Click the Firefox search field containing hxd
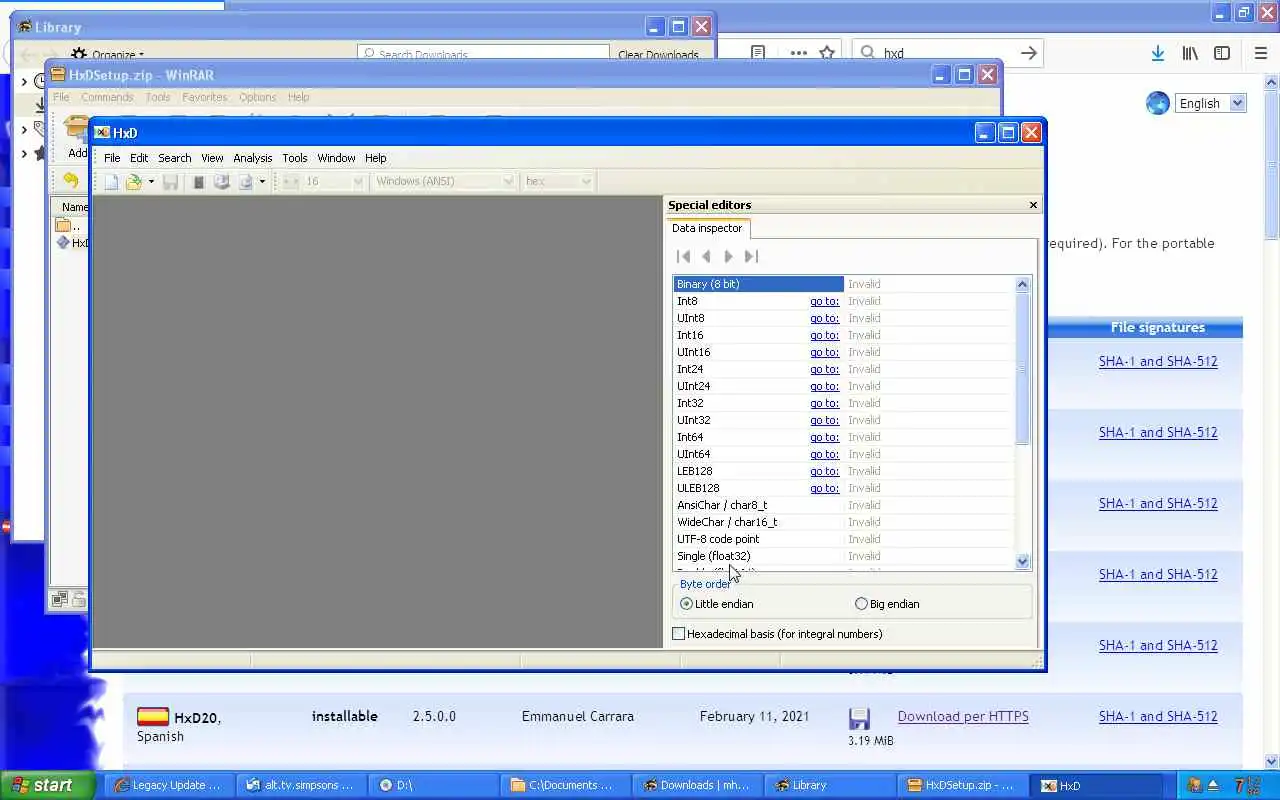The height and width of the screenshot is (800, 1280). tap(948, 53)
